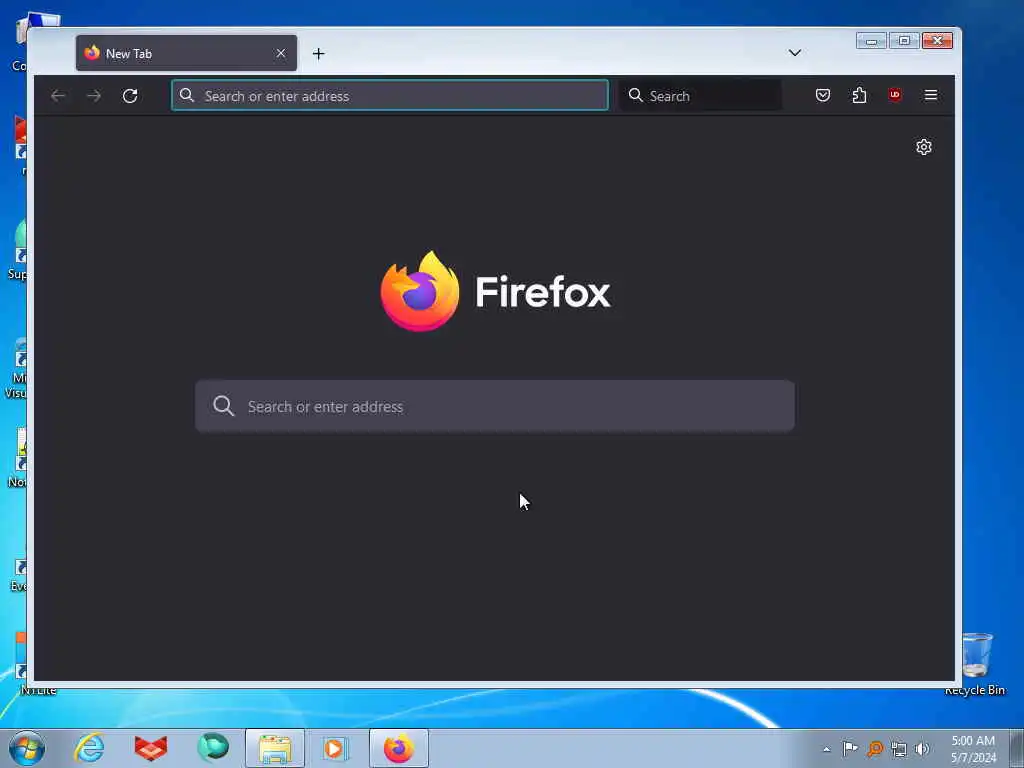This screenshot has width=1024, height=768.
Task: Expand the List all tabs chevron
Action: pyautogui.click(x=795, y=53)
